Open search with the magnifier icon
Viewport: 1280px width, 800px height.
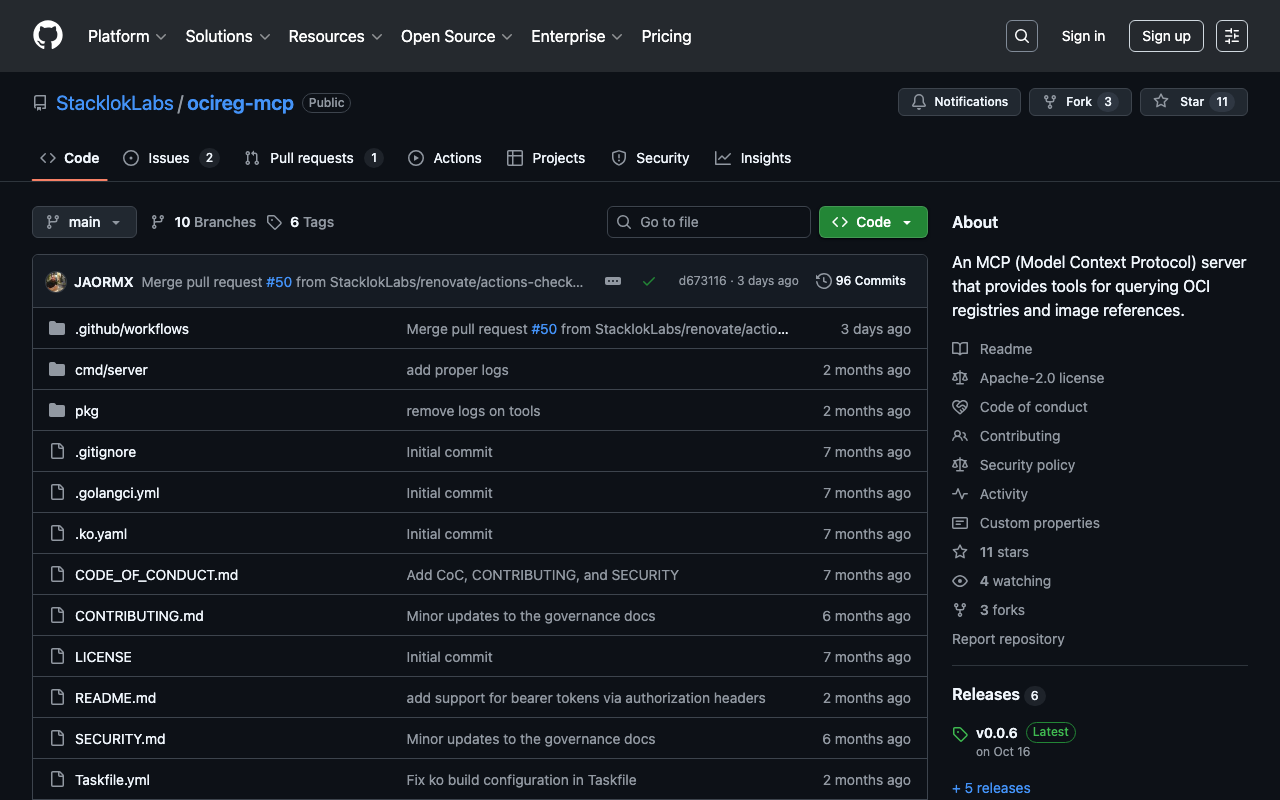click(1021, 36)
